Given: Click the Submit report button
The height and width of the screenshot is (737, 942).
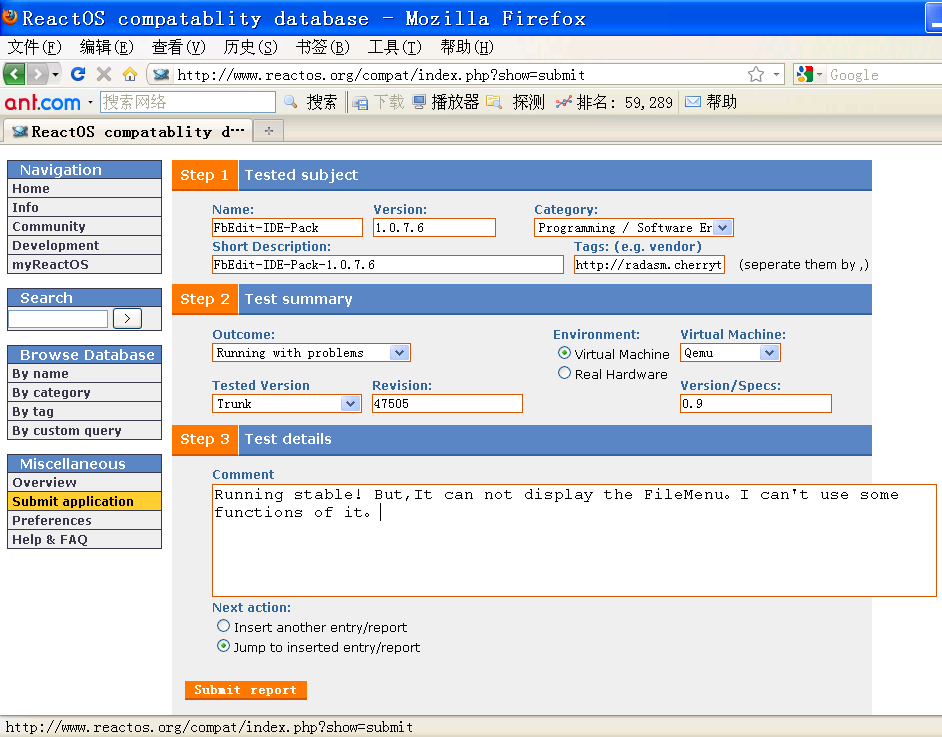Looking at the screenshot, I should coord(246,690).
